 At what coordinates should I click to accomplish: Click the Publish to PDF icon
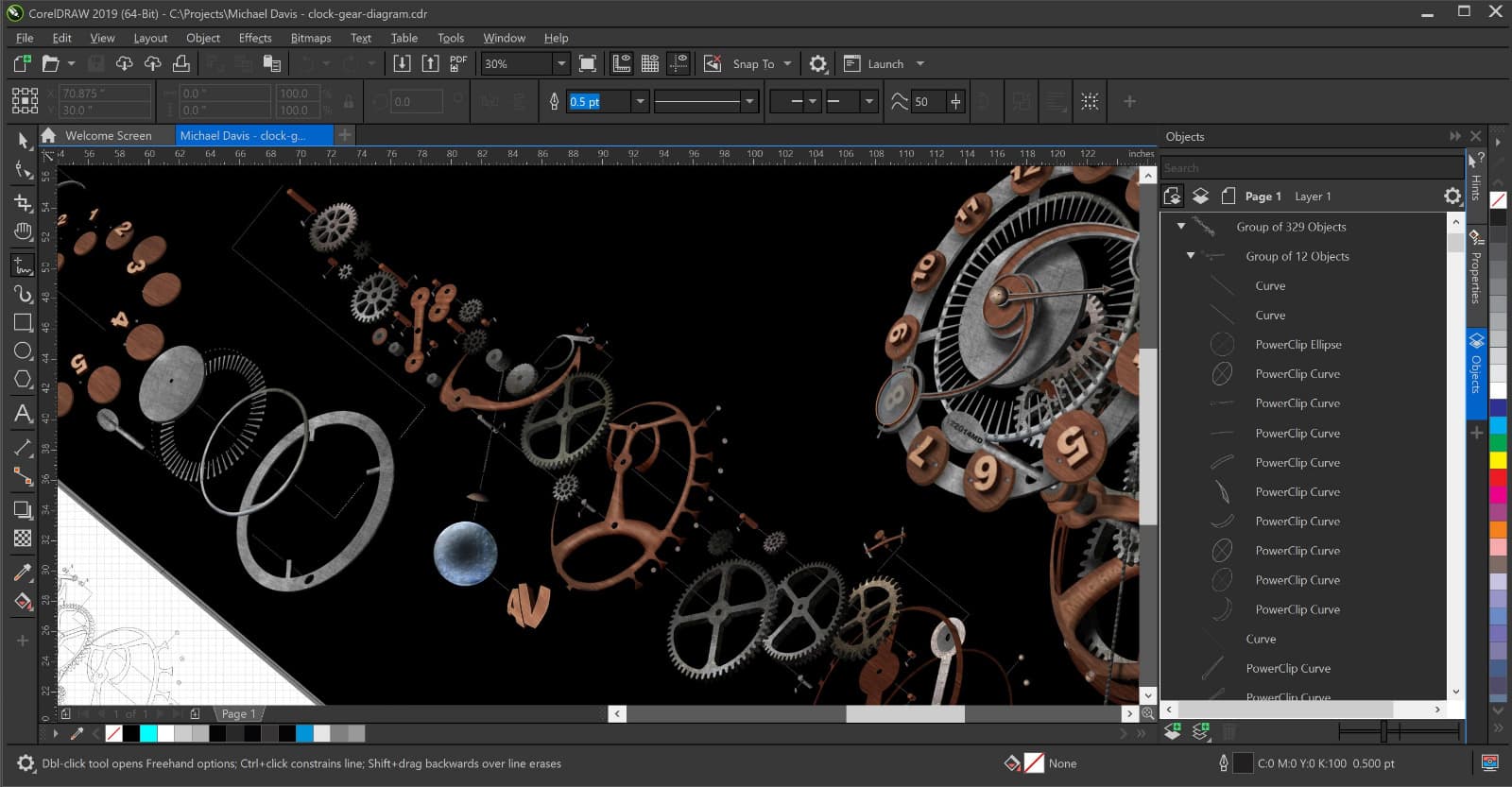pyautogui.click(x=458, y=63)
